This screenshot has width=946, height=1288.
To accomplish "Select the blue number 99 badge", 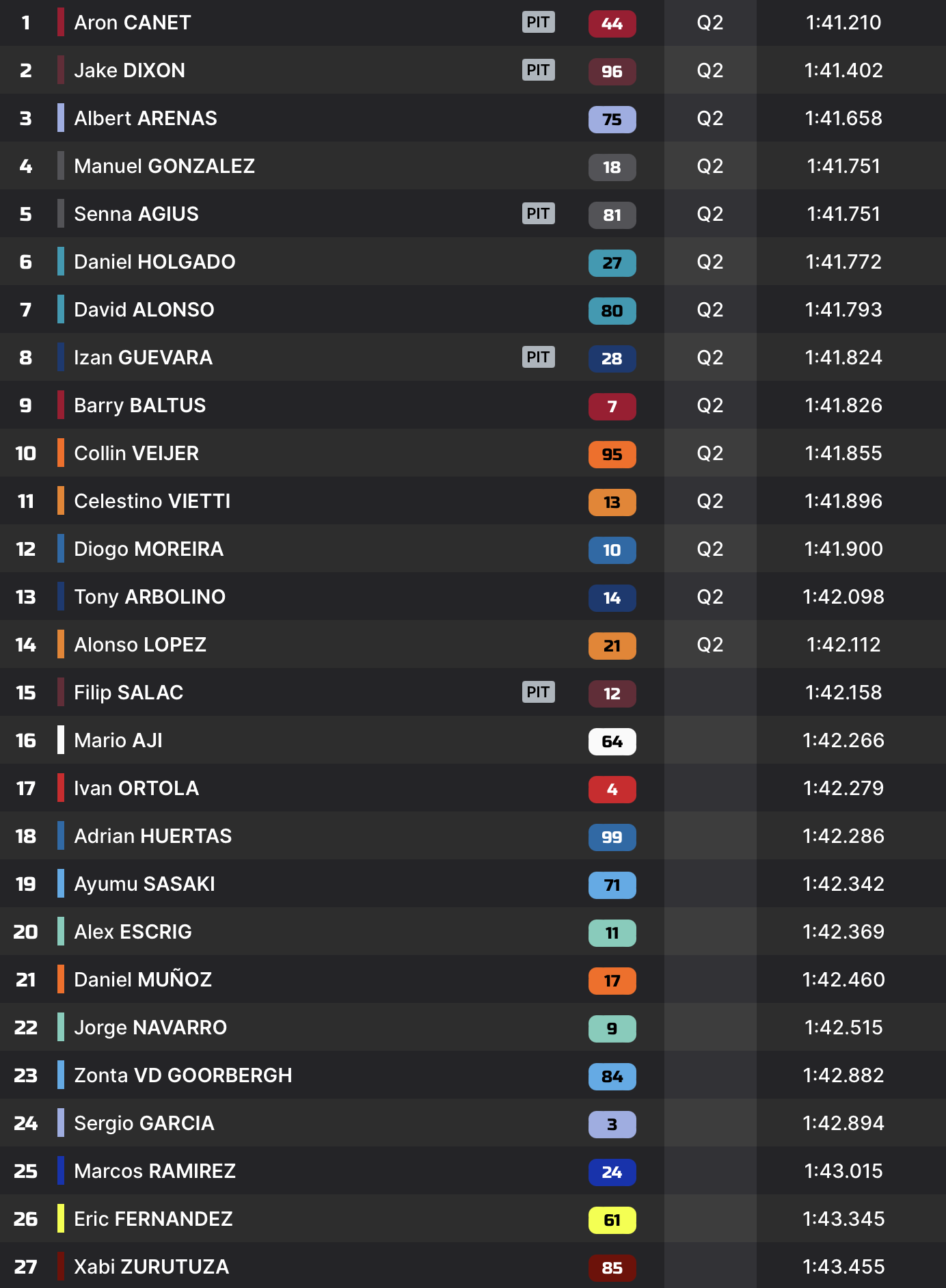I will click(x=612, y=837).
